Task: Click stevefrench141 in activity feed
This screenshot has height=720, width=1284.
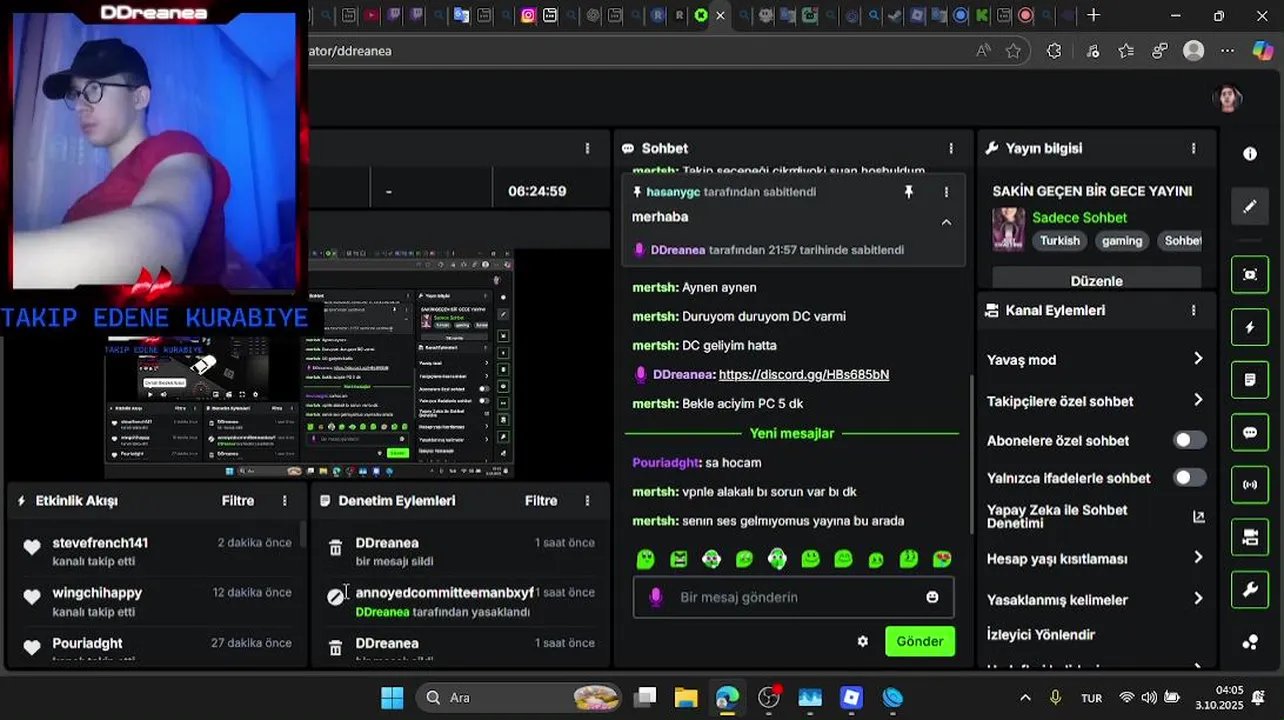Action: [100, 543]
